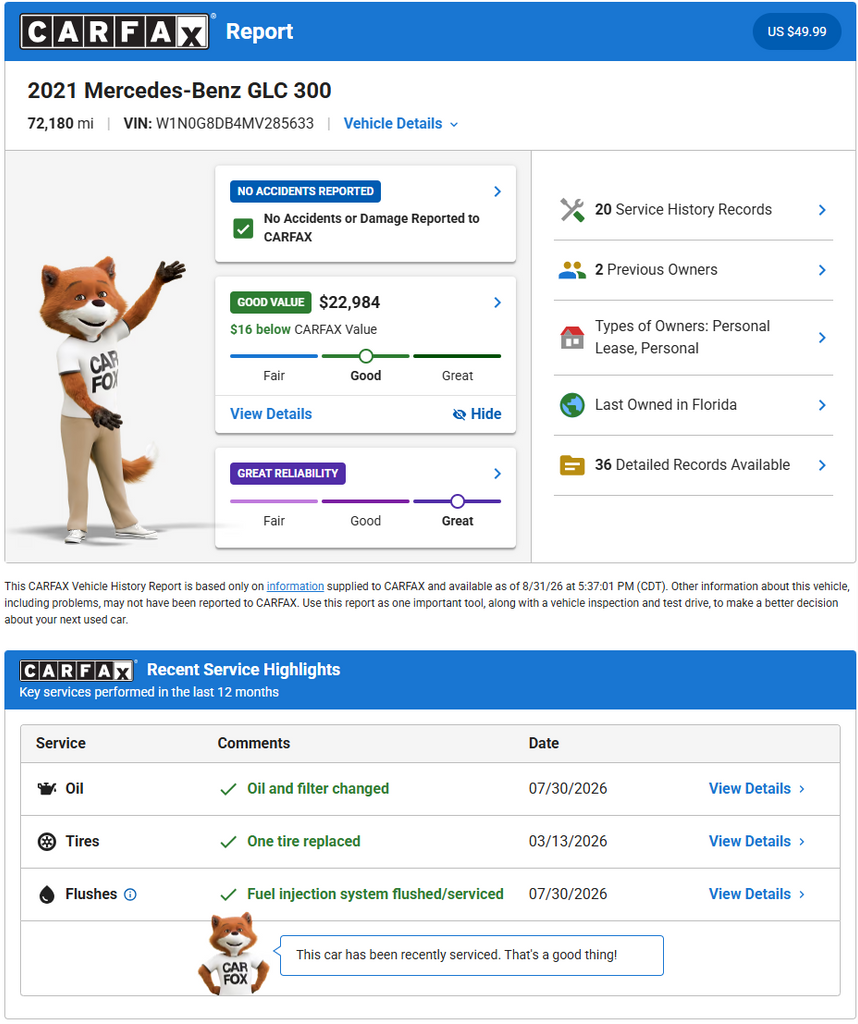Click the '$16 below CARFAX Value' text

[304, 330]
